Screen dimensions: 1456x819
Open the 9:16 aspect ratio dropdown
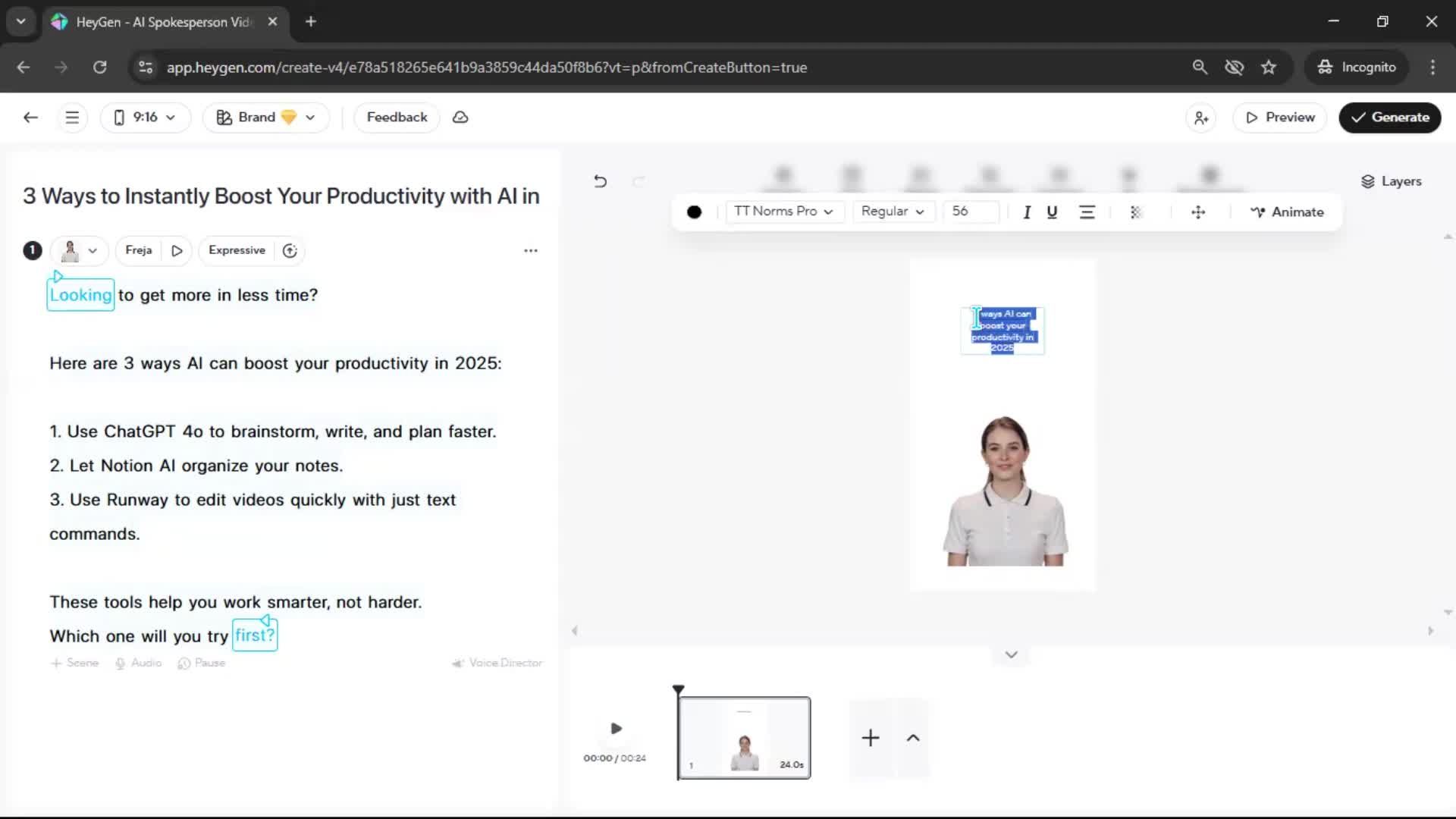click(145, 118)
